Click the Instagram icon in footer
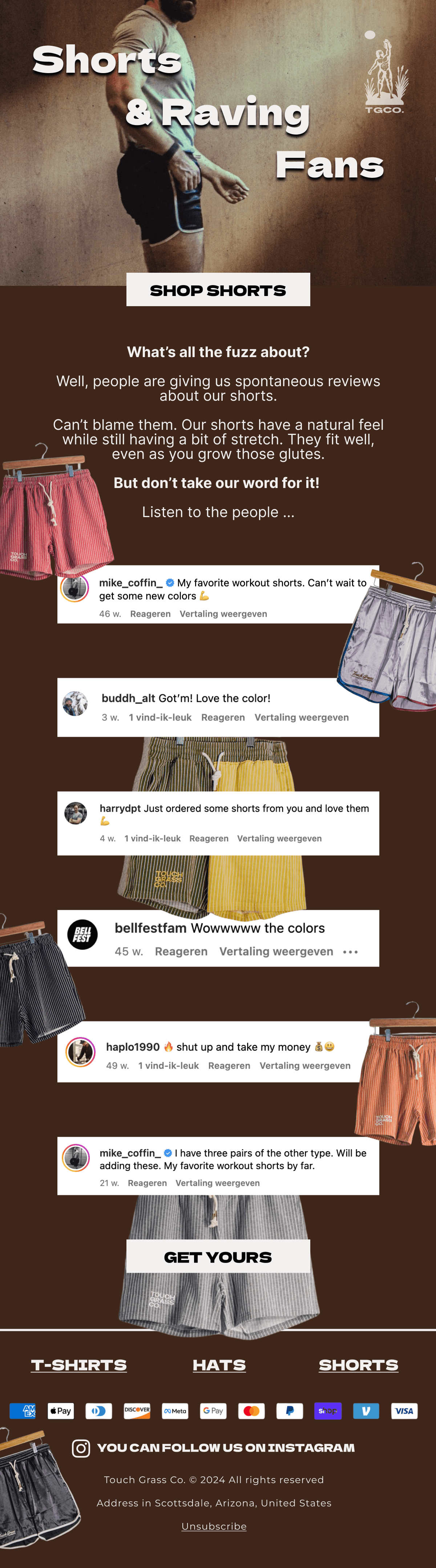 pos(81,1448)
